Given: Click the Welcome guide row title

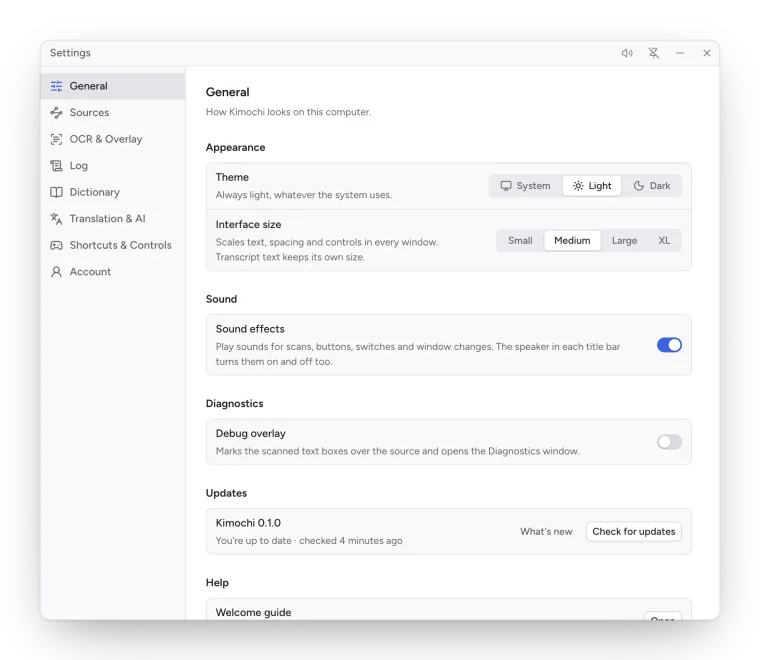Looking at the screenshot, I should click(253, 613).
